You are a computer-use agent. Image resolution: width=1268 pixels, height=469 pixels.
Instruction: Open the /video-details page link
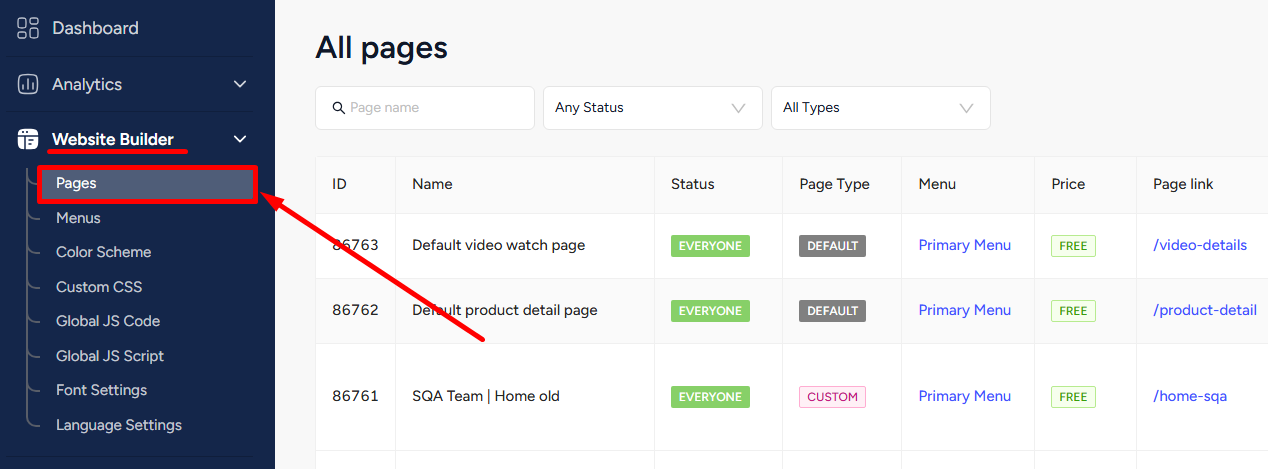(x=1200, y=245)
